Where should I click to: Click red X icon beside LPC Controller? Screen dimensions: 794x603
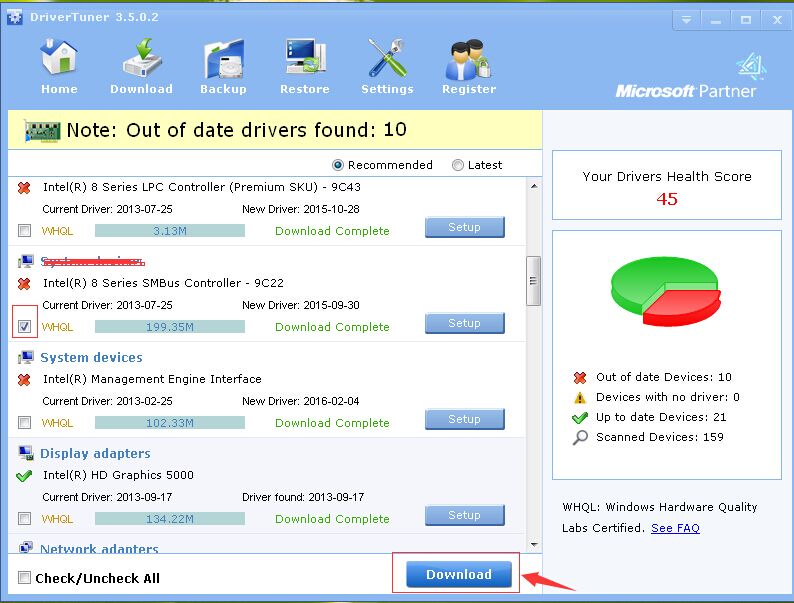24,188
